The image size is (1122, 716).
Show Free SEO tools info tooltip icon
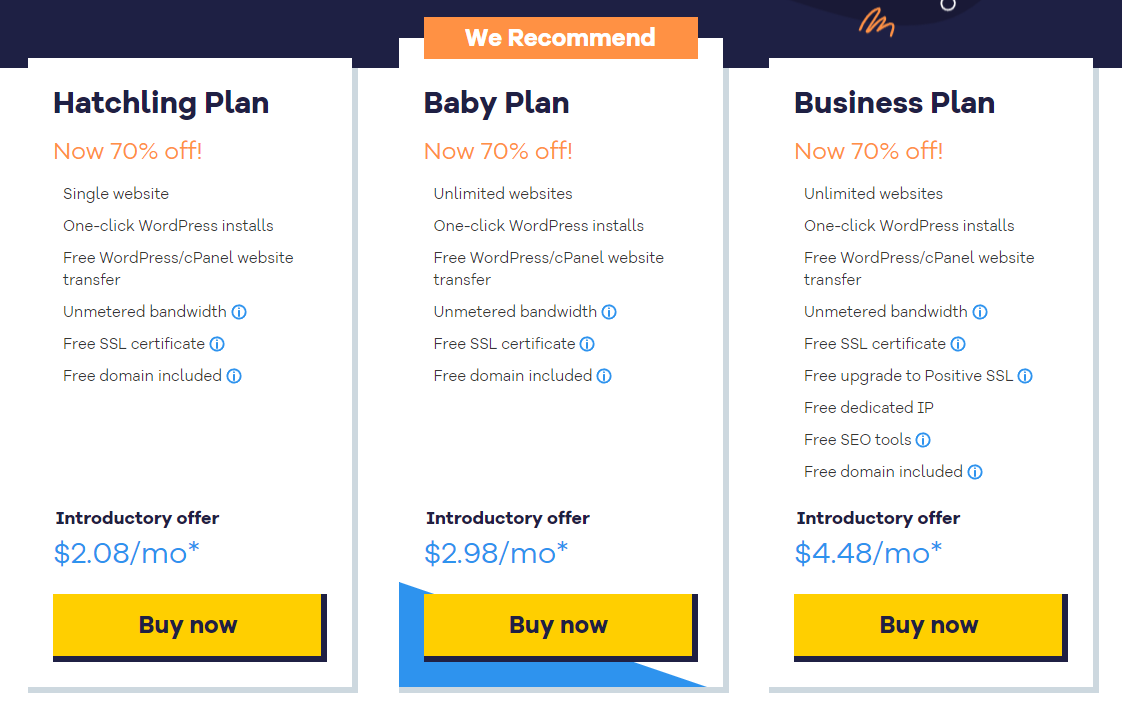923,440
